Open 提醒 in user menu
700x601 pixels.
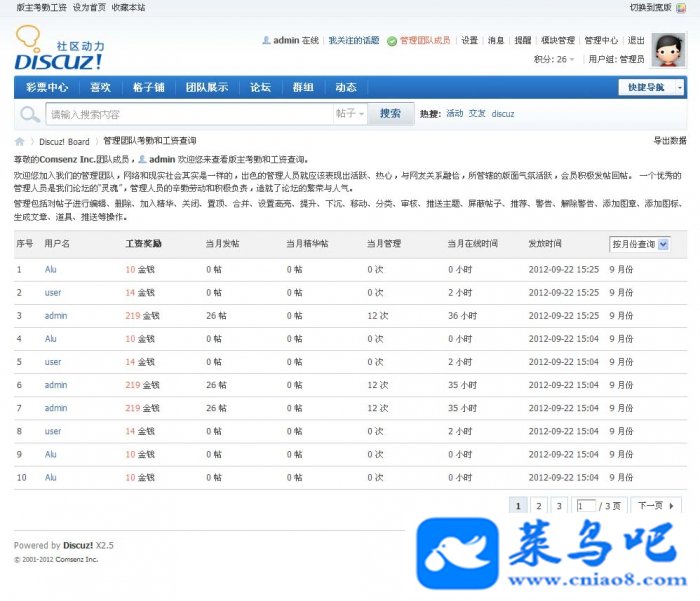(522, 40)
